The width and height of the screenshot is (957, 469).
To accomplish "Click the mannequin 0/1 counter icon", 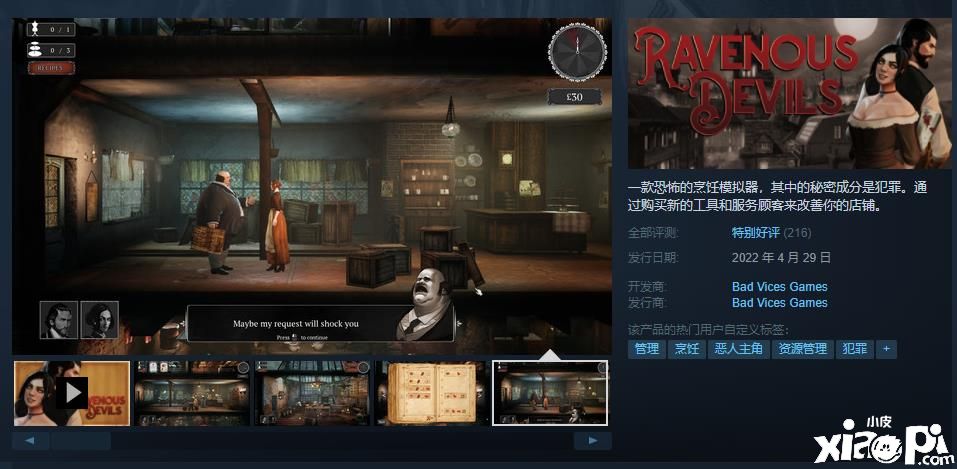I will pos(36,29).
